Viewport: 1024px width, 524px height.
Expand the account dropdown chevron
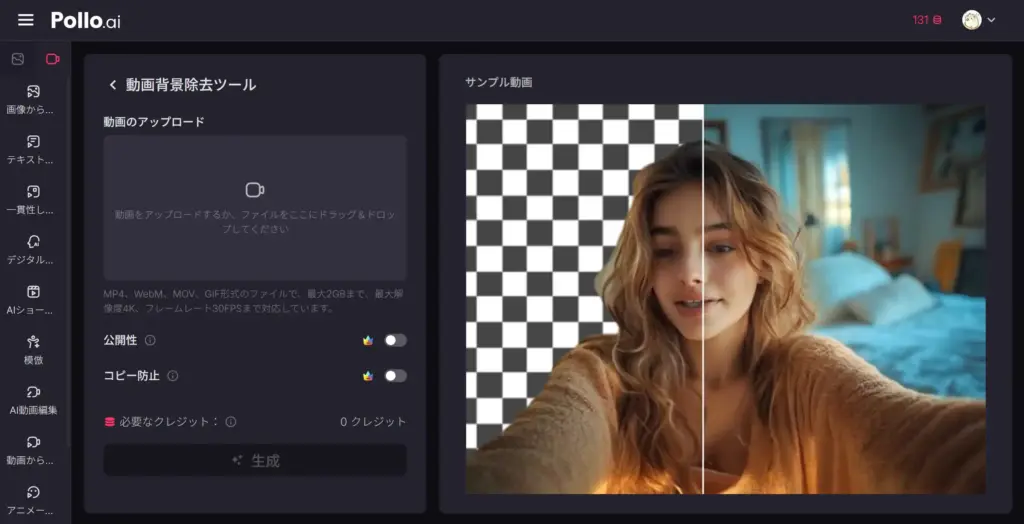[x=991, y=20]
